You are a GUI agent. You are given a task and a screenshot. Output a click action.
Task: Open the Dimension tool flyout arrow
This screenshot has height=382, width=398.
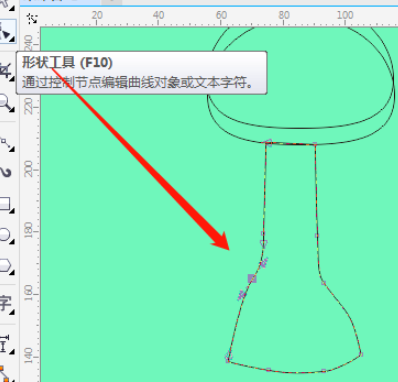point(13,351)
